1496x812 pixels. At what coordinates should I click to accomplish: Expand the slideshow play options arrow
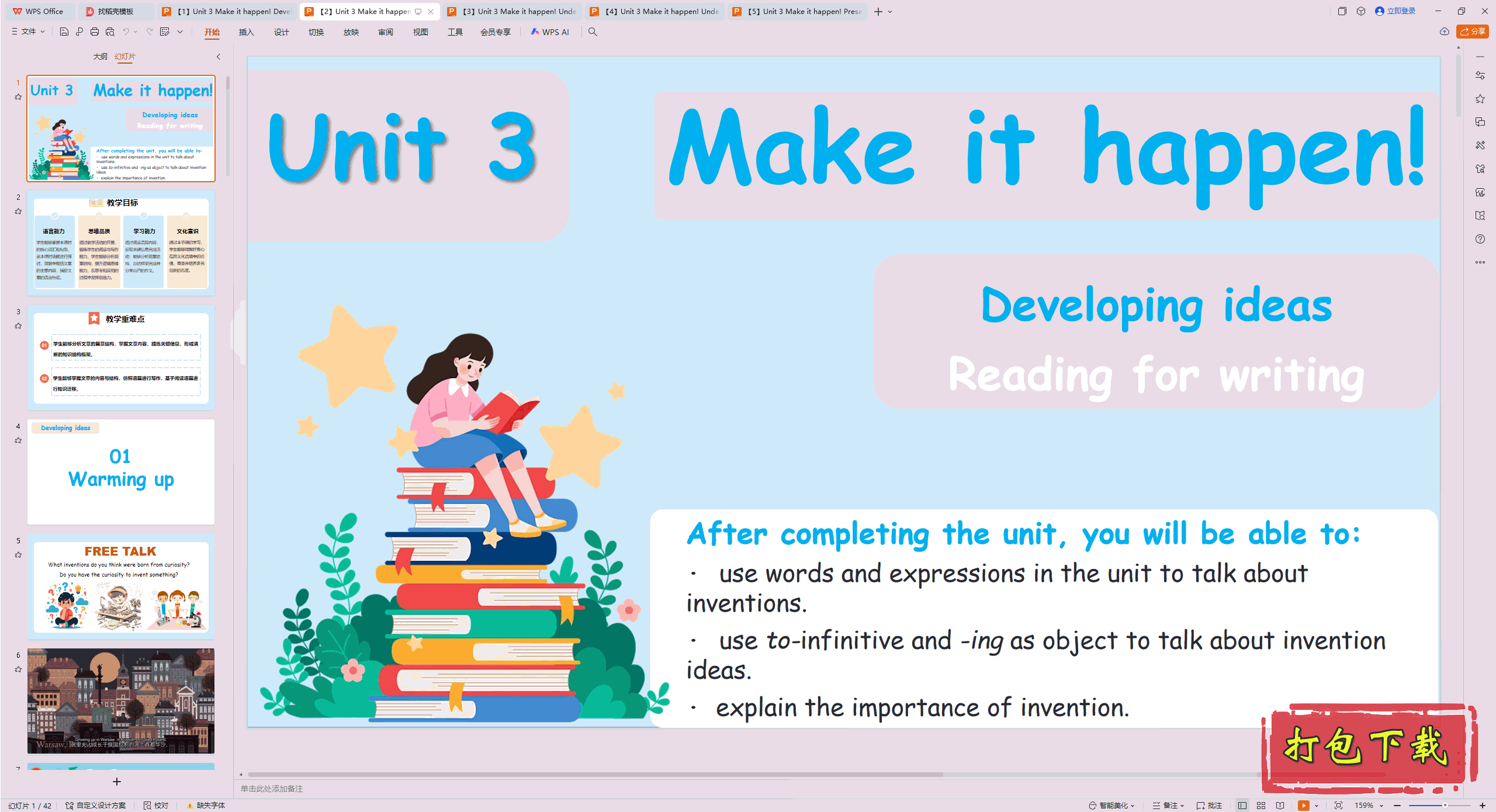(x=1317, y=805)
